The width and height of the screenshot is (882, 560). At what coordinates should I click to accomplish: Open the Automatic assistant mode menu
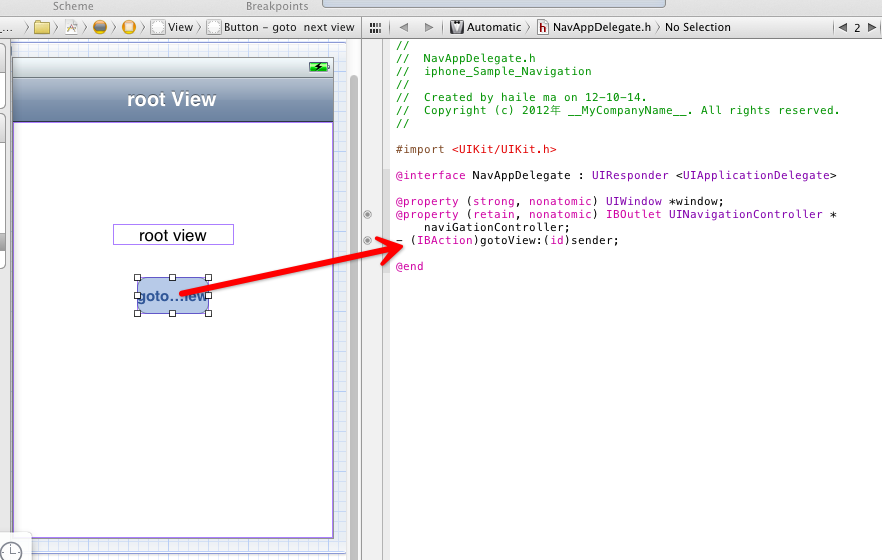point(485,27)
